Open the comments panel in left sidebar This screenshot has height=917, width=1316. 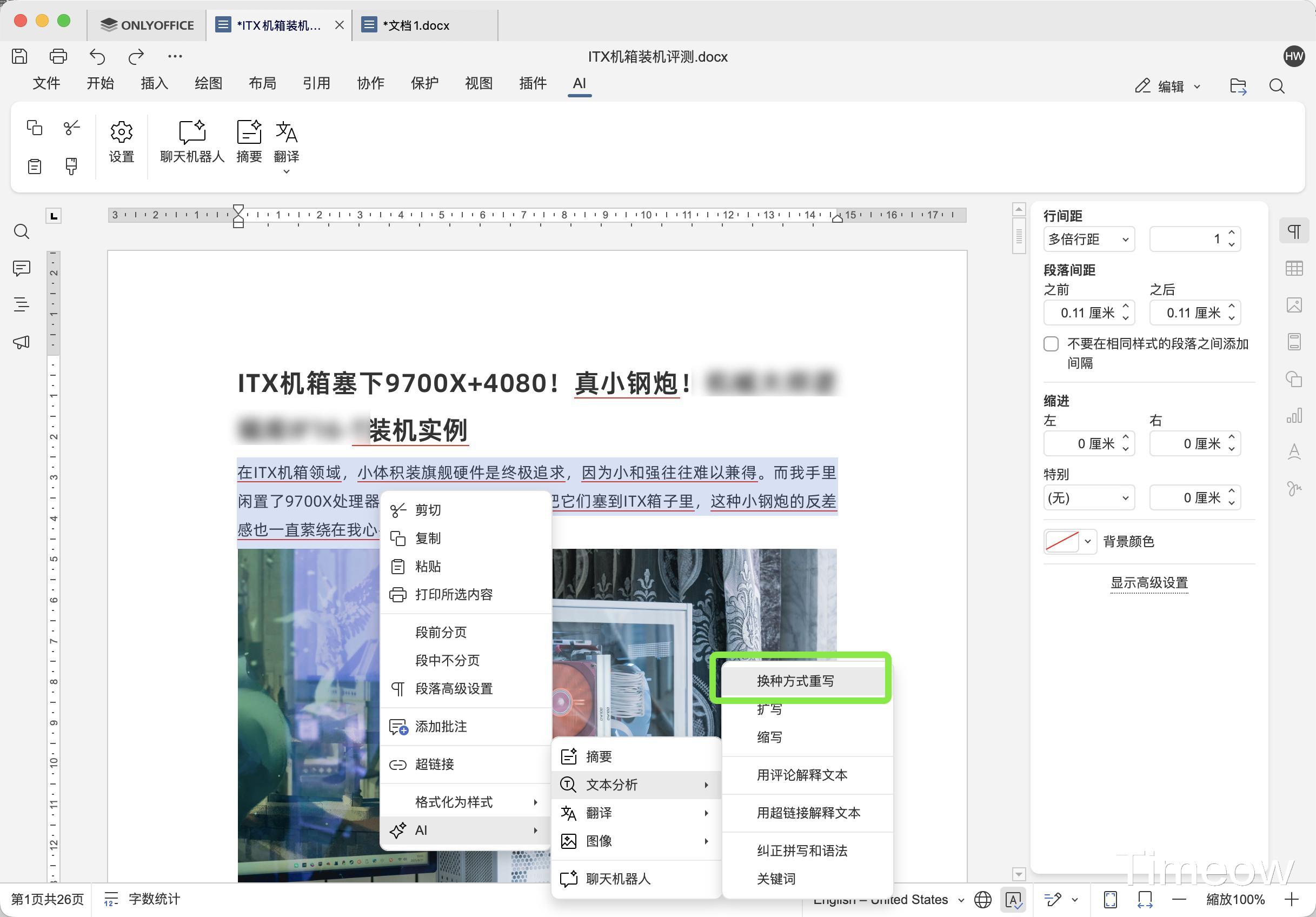(22, 268)
